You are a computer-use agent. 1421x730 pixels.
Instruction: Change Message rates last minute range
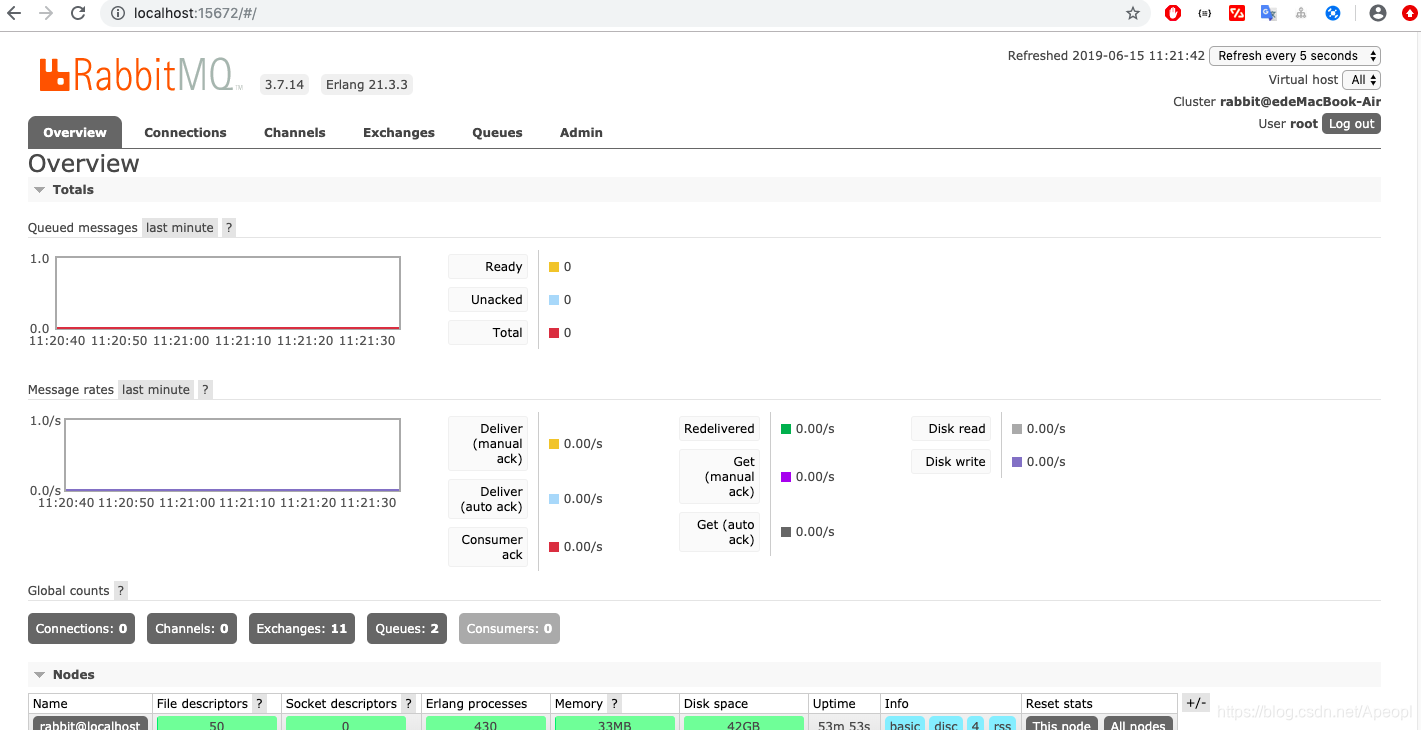tap(156, 390)
